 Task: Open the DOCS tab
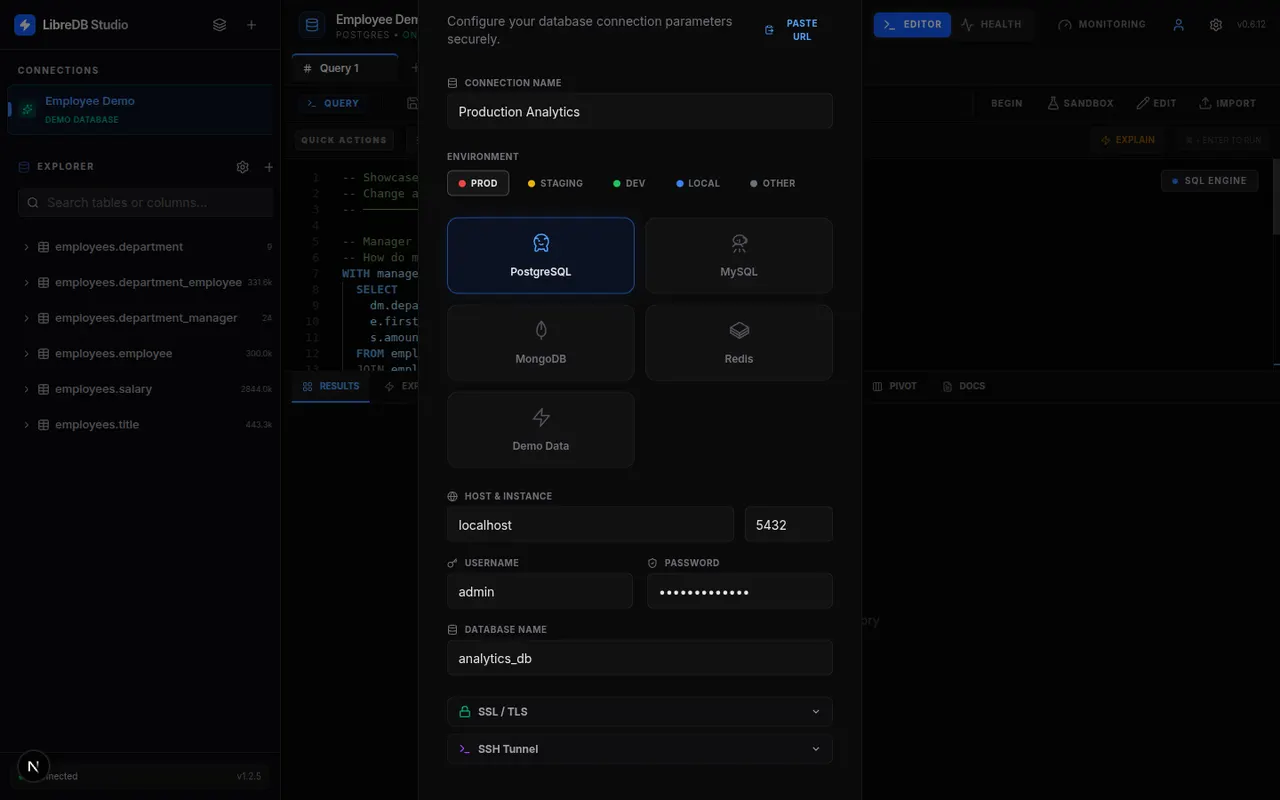tap(964, 386)
